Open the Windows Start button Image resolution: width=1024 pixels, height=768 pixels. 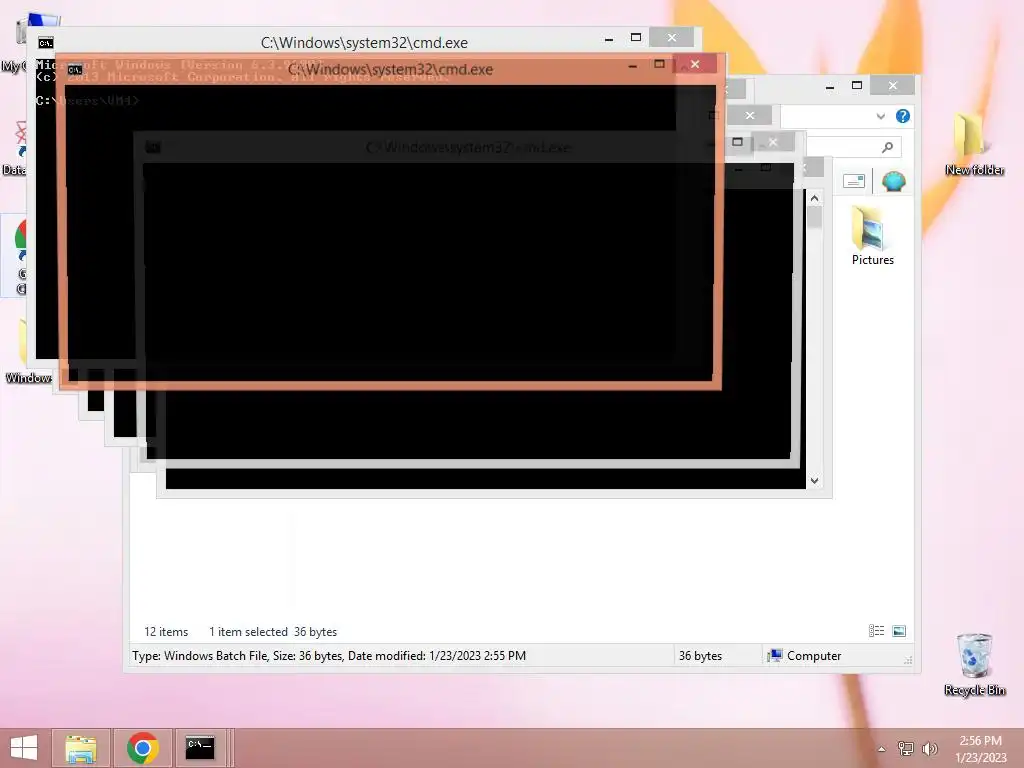[24, 748]
